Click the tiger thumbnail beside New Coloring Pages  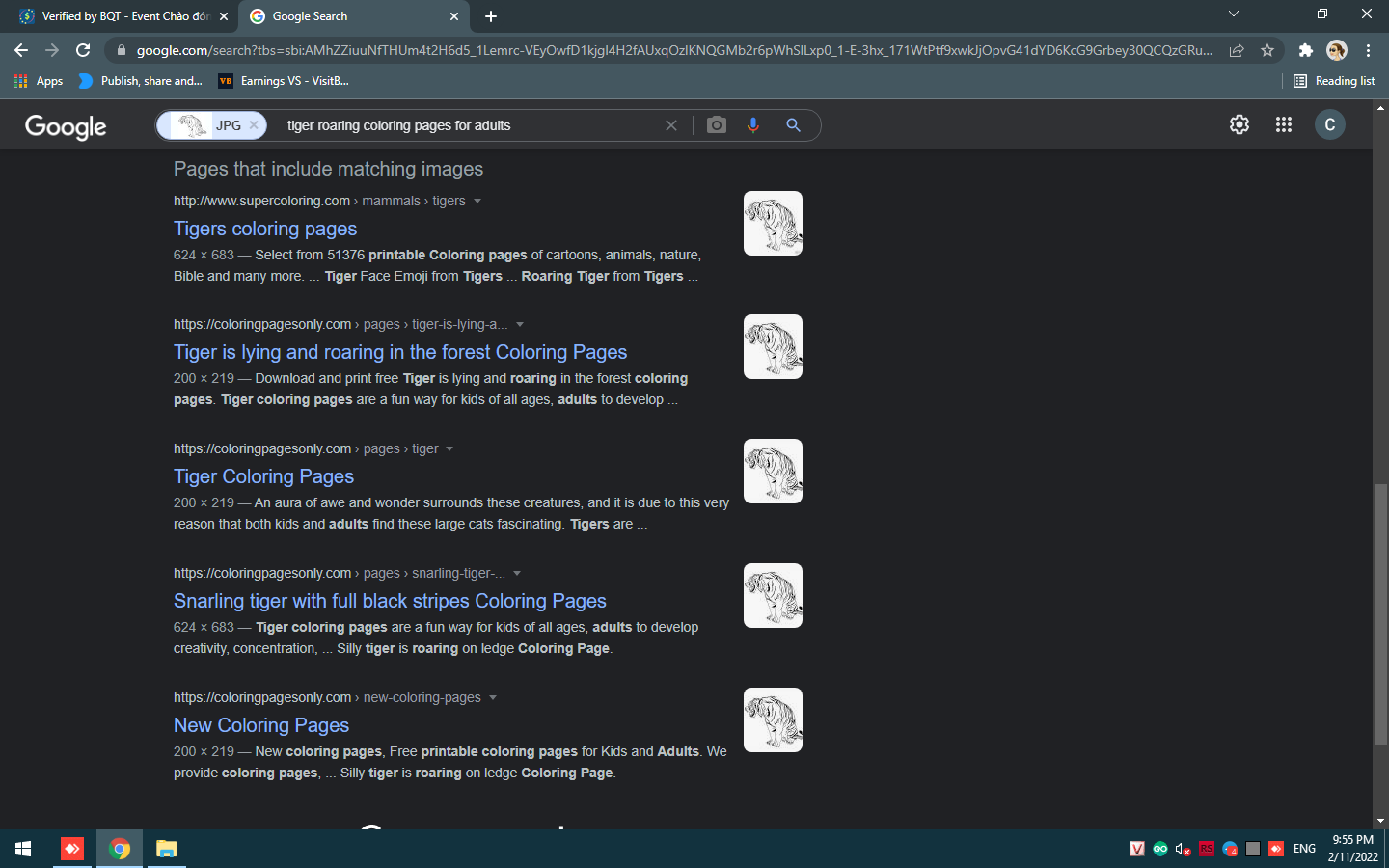click(773, 719)
